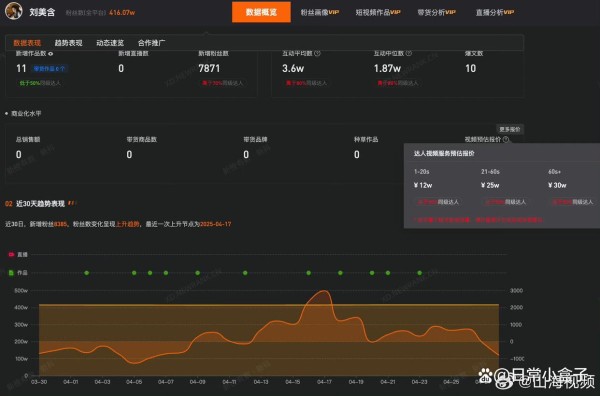Select the 合作推广 sub-tab

click(x=151, y=43)
